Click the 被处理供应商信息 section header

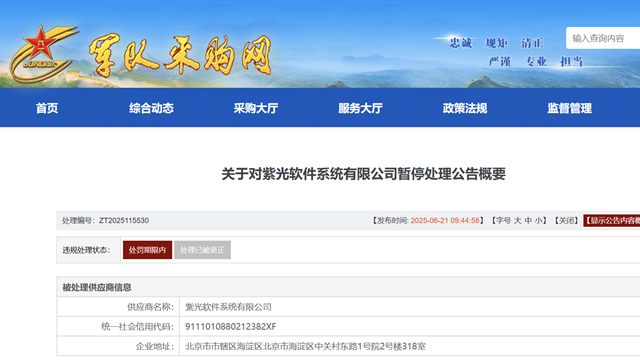[x=97, y=287]
